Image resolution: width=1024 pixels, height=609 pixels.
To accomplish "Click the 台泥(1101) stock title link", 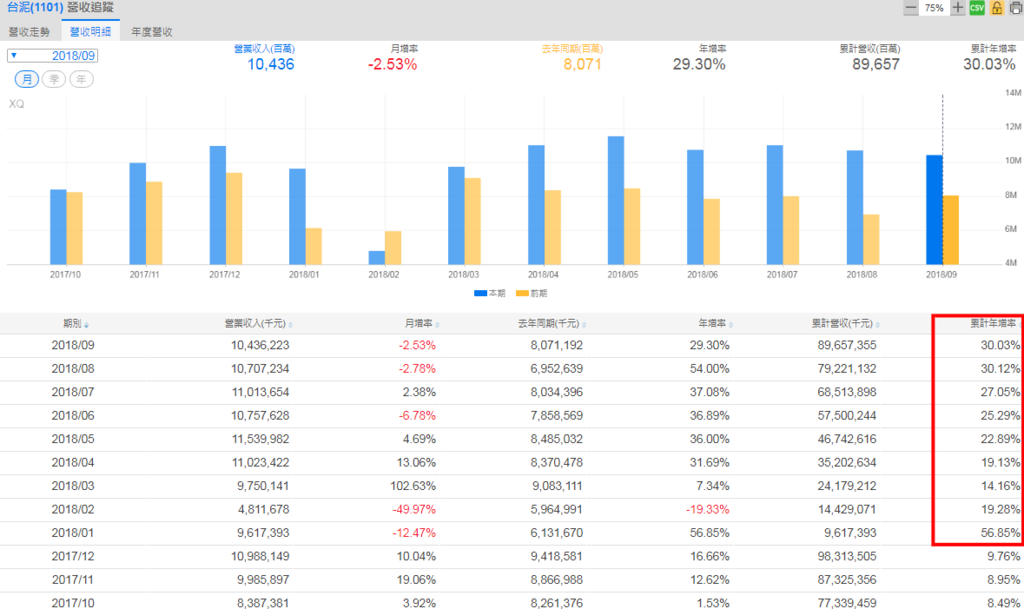I will (x=35, y=7).
